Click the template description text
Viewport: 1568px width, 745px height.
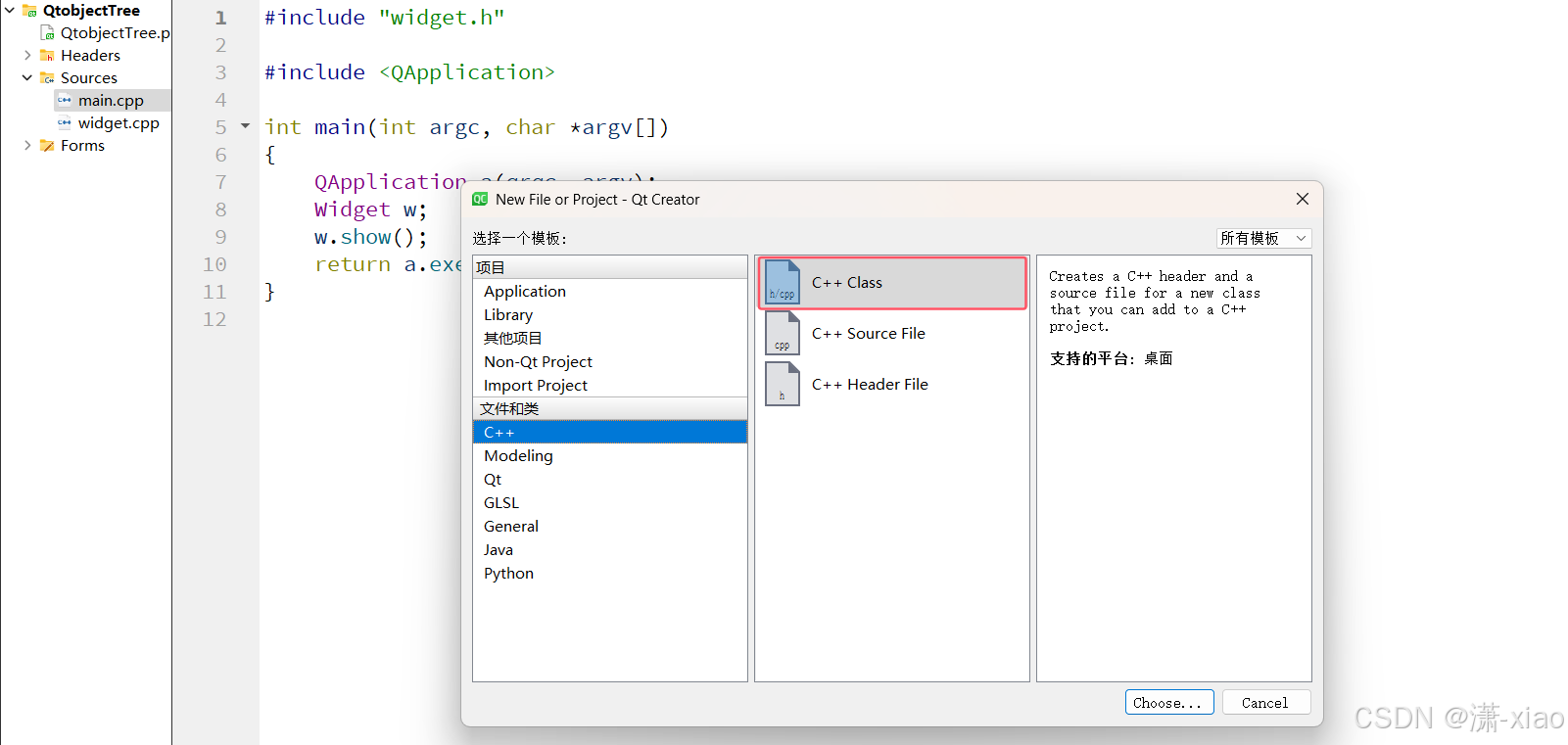click(1154, 302)
